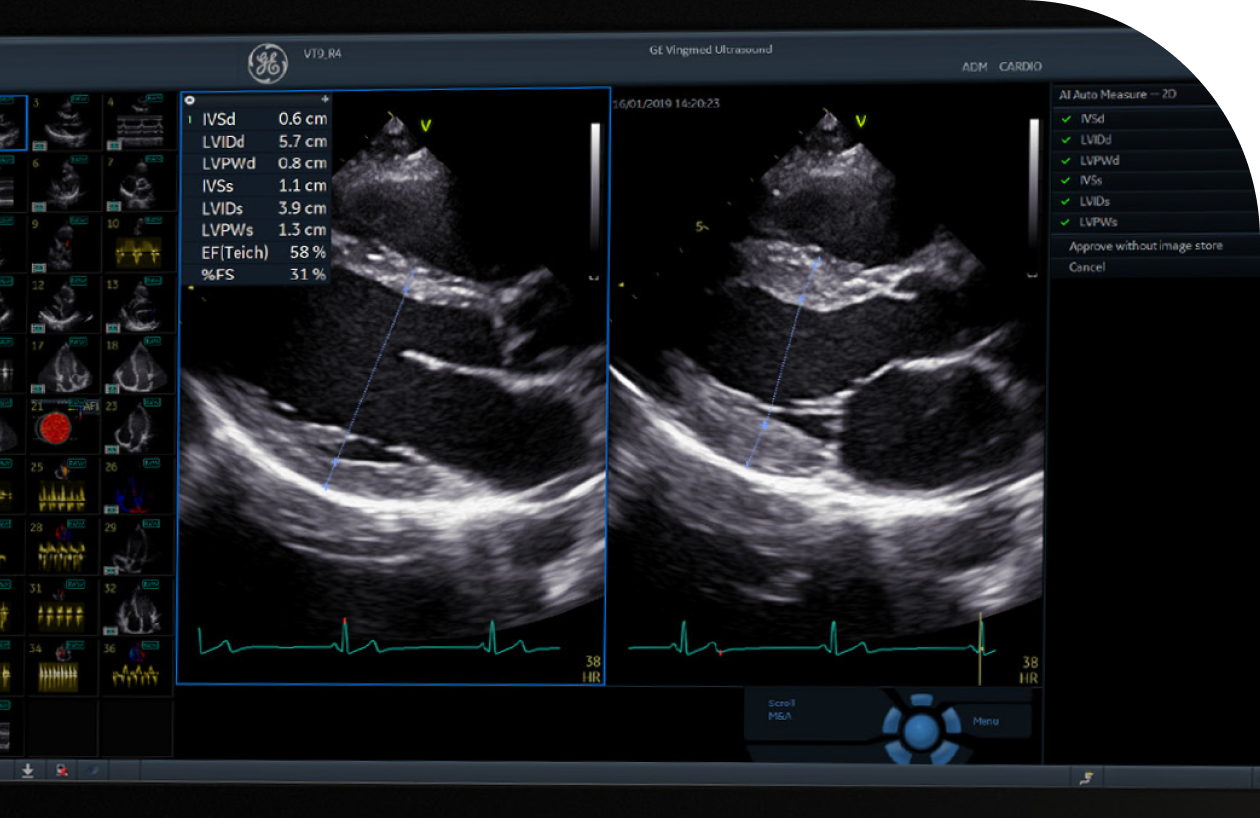Click the yellow V probe orientation marker on left image
1260x818 pixels.
(425, 125)
